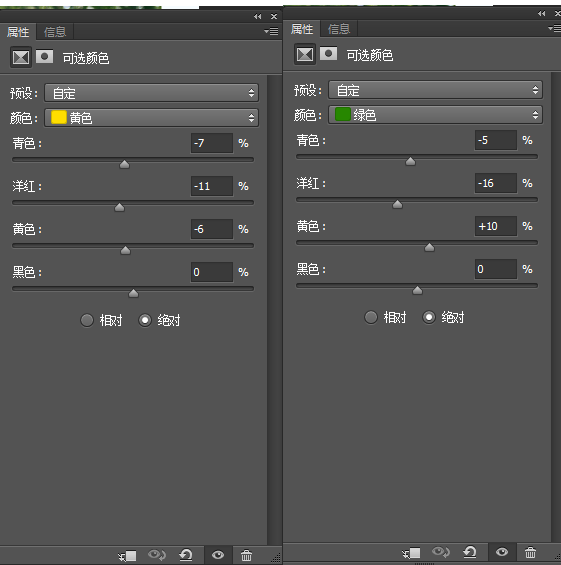Reset adjustment defaults in right panel
The image size is (561, 565).
pos(470,552)
